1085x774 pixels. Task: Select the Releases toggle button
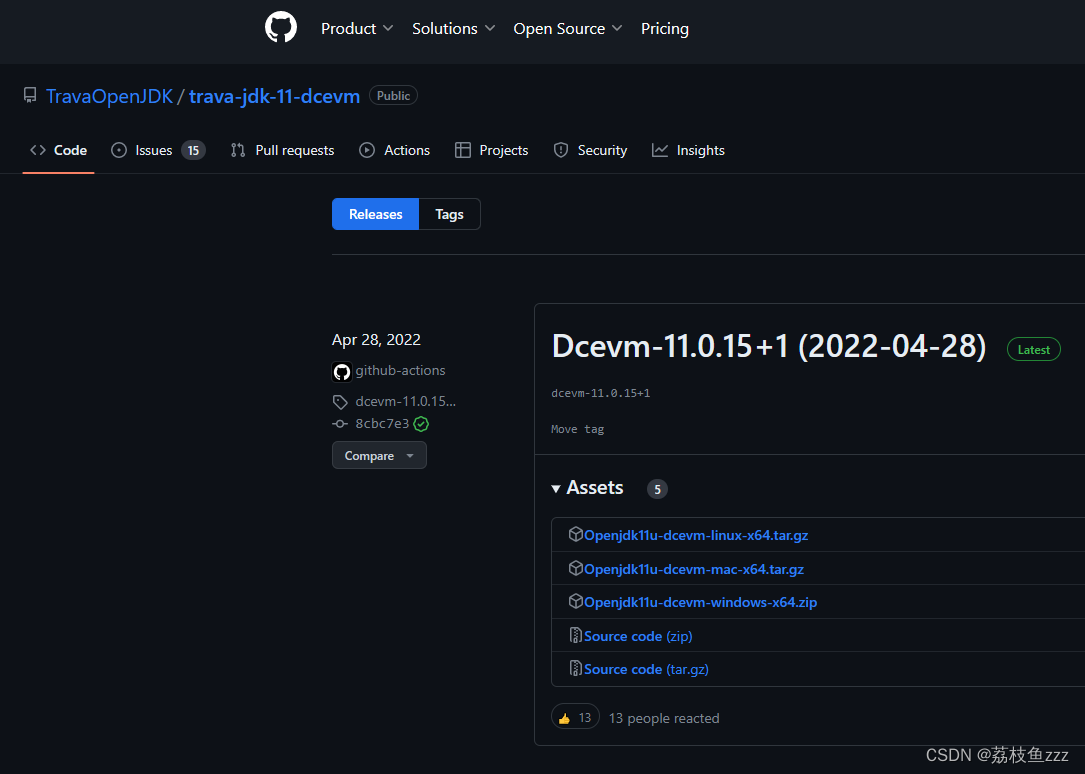click(x=376, y=214)
